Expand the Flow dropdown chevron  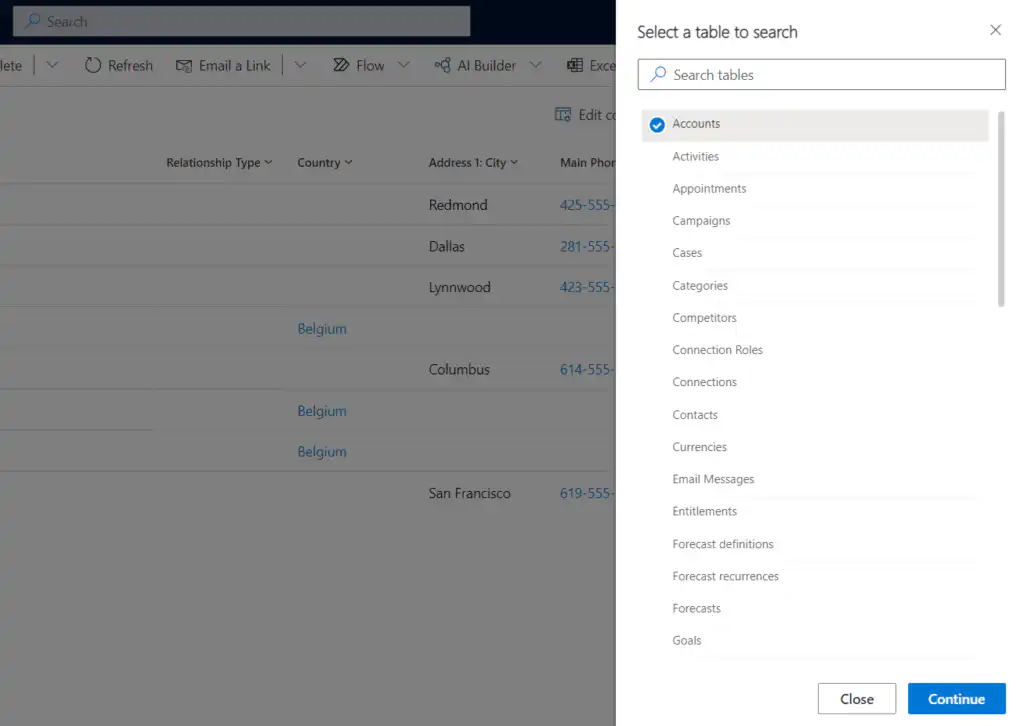click(404, 65)
